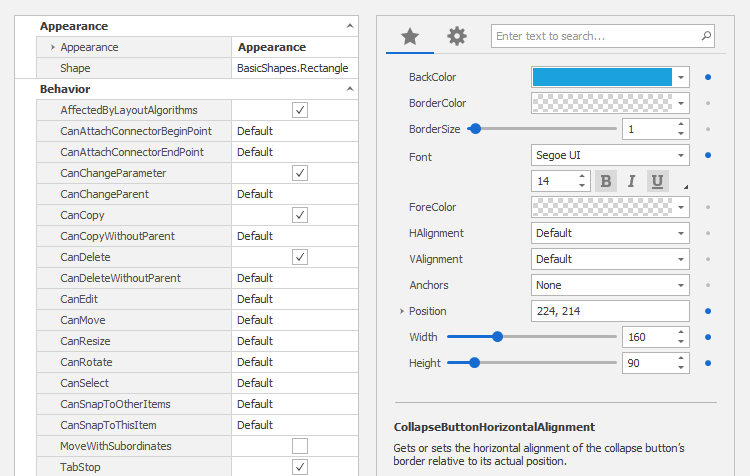Switch to the gear settings tab
The width and height of the screenshot is (750, 476).
pyautogui.click(x=457, y=36)
